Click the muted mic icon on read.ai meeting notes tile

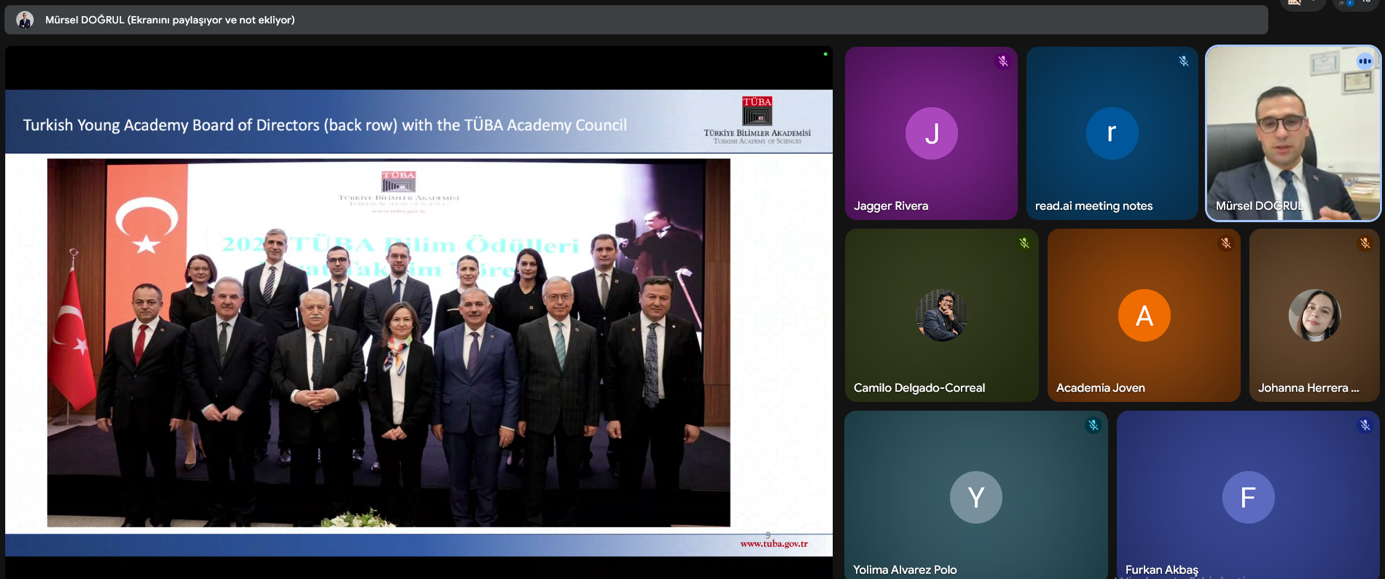1183,61
